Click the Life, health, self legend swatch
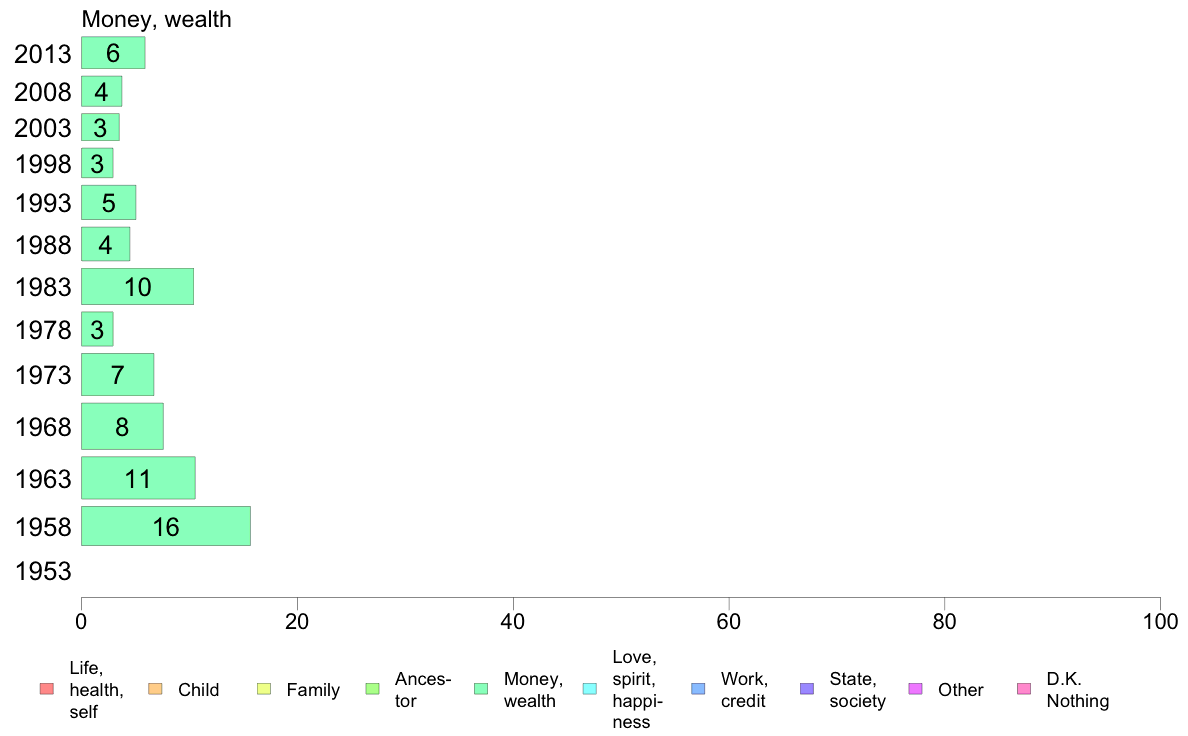The height and width of the screenshot is (736, 1188). 47,689
